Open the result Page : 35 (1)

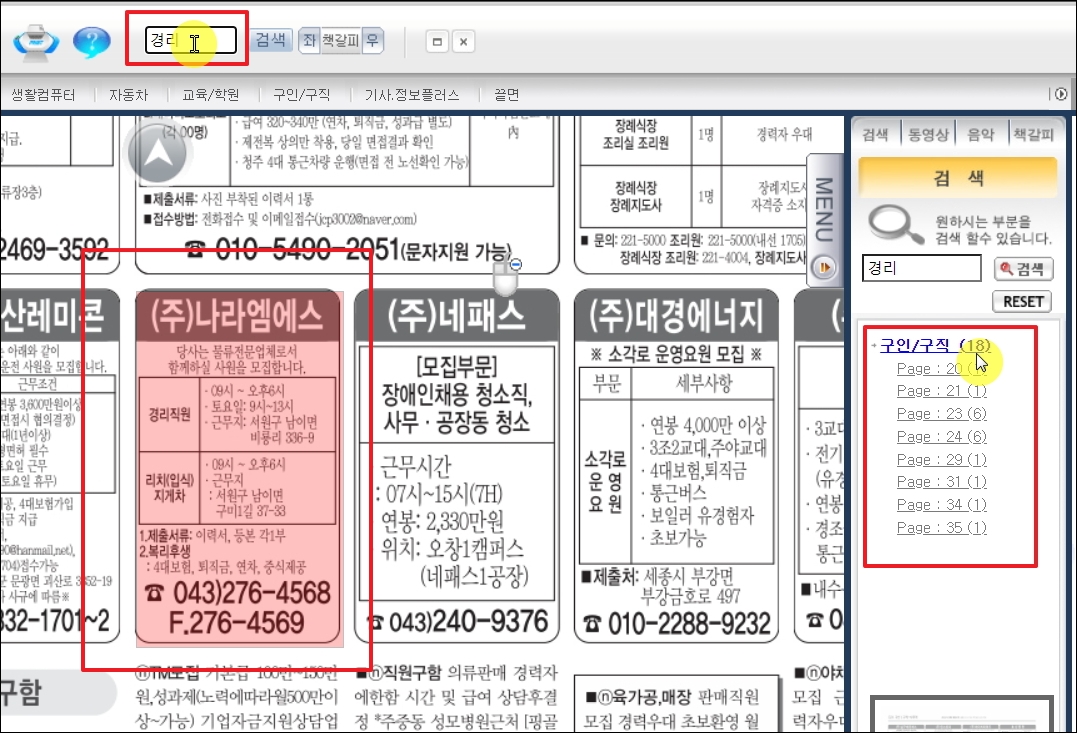coord(942,528)
